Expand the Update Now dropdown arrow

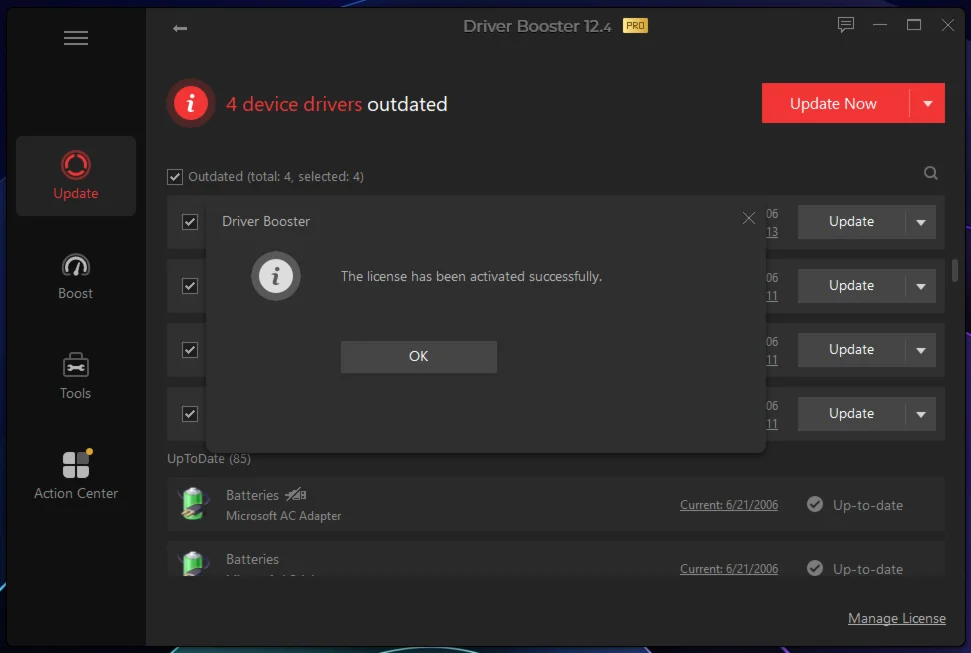pyautogui.click(x=928, y=104)
